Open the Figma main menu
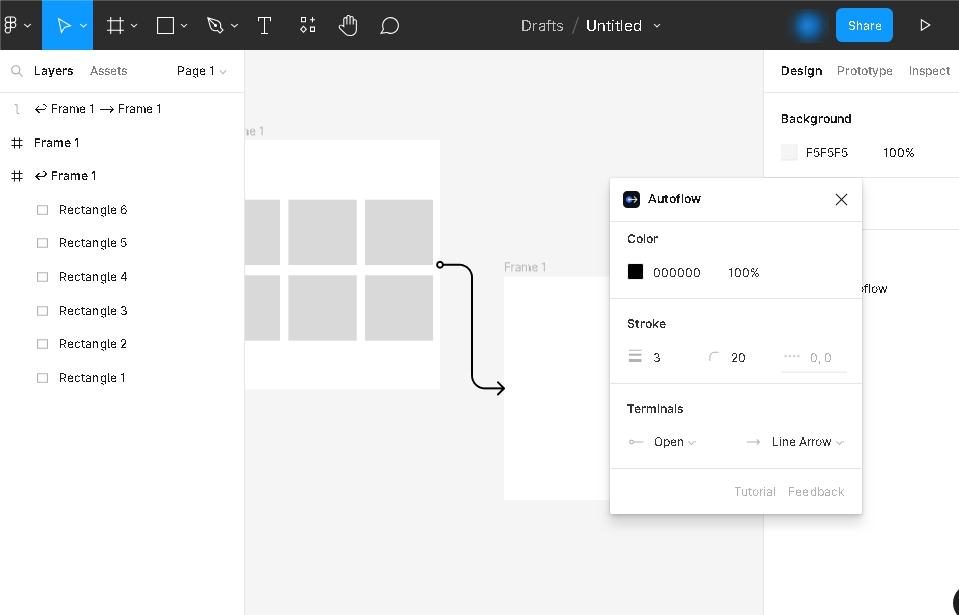959x615 pixels. point(17,25)
